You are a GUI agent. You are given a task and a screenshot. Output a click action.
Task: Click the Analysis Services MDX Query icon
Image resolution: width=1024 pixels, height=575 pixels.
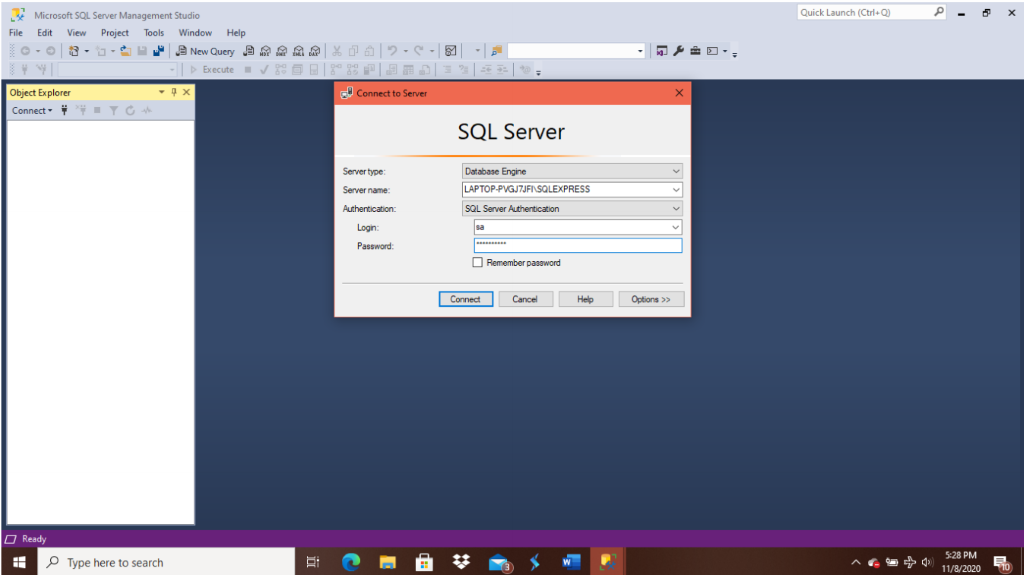265,51
